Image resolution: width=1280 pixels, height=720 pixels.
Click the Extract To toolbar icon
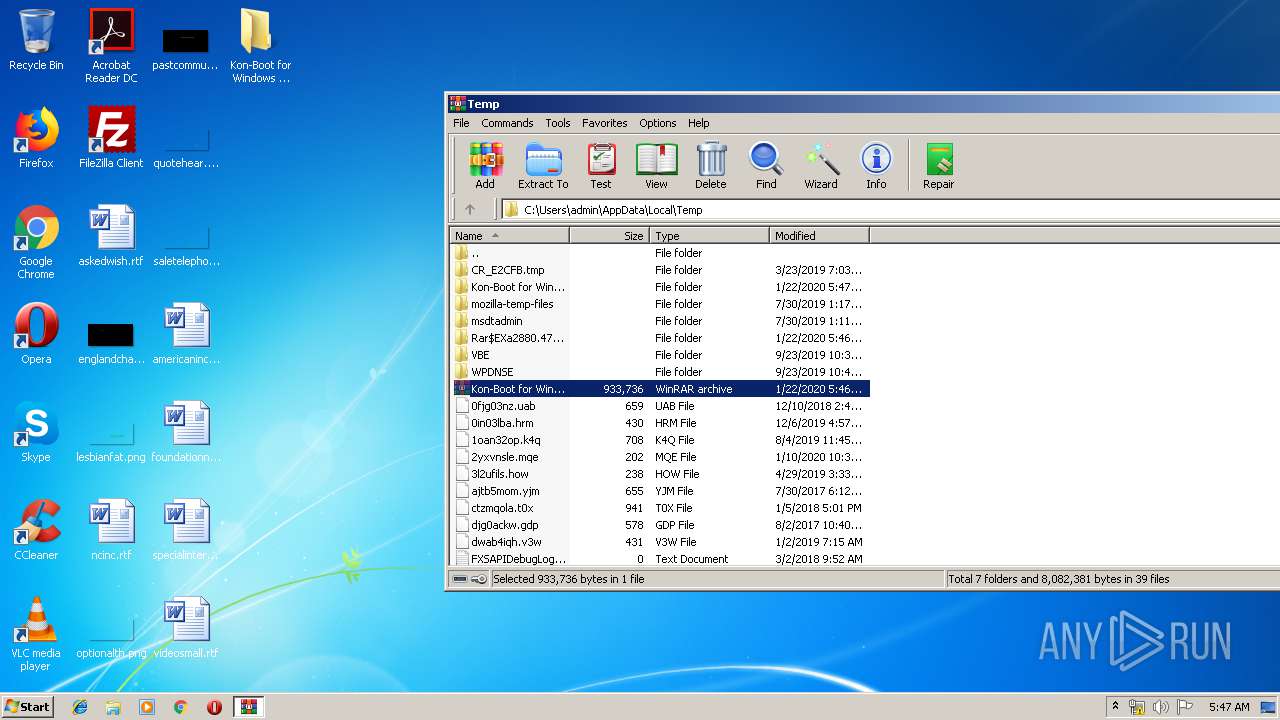click(543, 165)
